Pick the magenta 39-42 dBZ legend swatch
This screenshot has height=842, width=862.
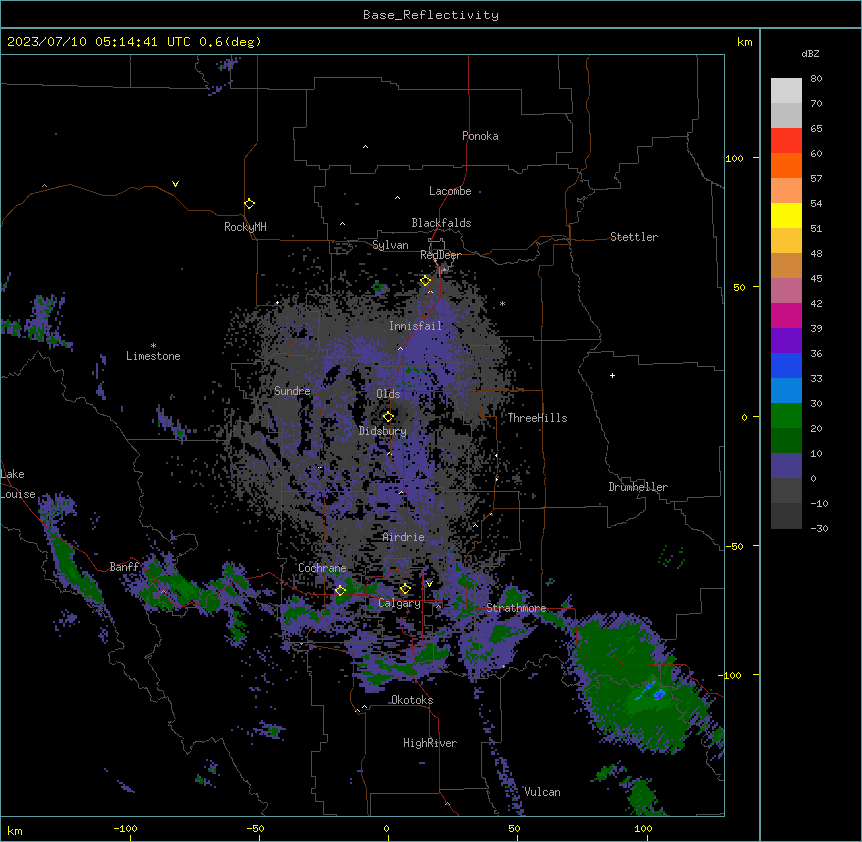(x=786, y=315)
